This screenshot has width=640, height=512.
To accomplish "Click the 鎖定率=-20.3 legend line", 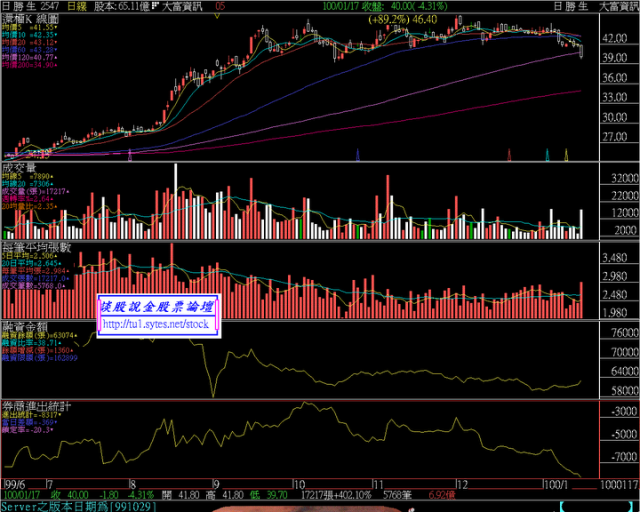I will coord(28,430).
